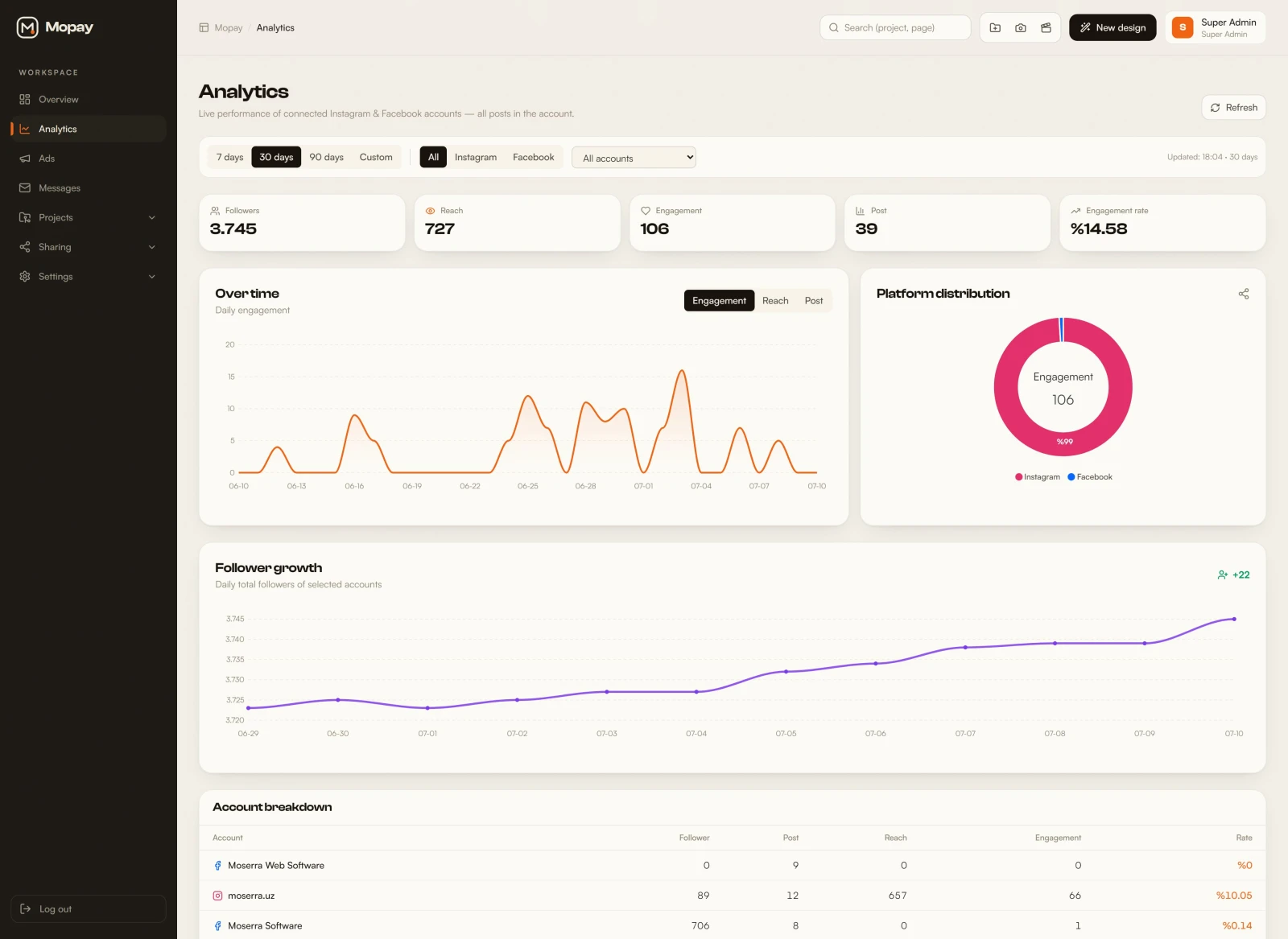Viewport: 1288px width, 939px height.
Task: Click the 07-10 follower growth point
Action: tap(1234, 619)
